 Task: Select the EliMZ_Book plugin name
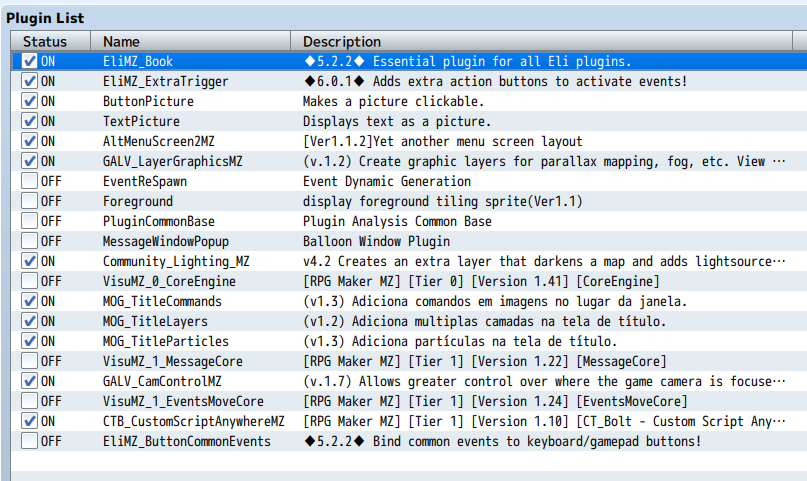(138, 62)
